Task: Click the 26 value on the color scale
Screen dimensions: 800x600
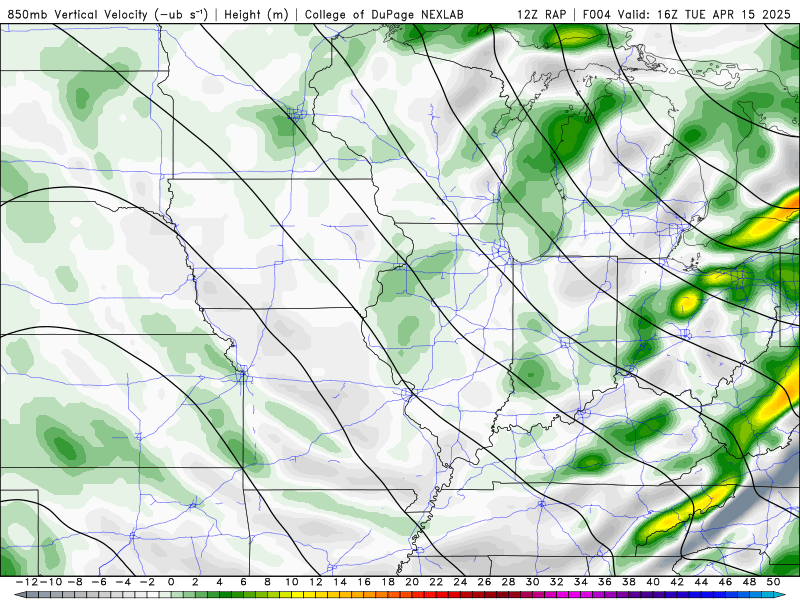Action: coord(484,582)
